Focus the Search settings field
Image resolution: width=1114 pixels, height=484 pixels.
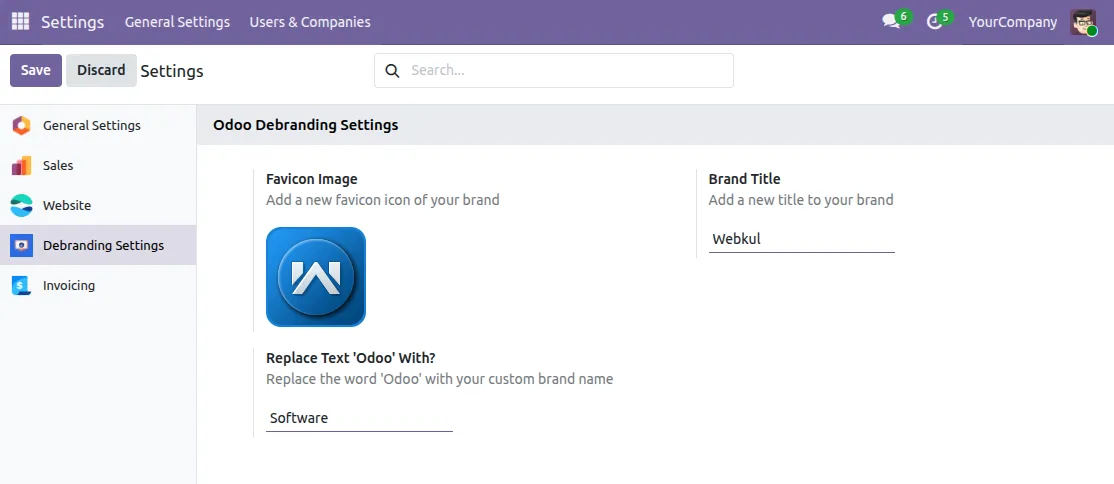(x=554, y=70)
